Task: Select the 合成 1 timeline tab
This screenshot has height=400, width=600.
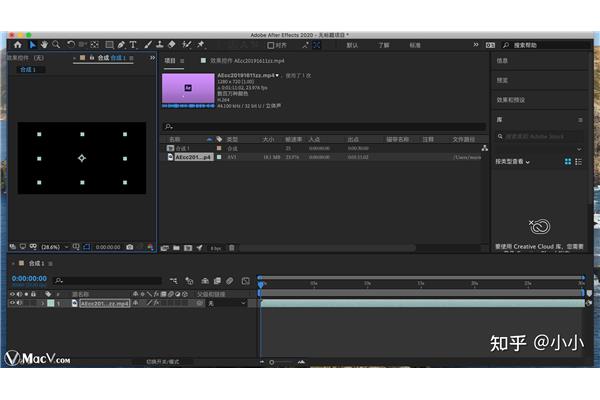Action: [x=36, y=263]
